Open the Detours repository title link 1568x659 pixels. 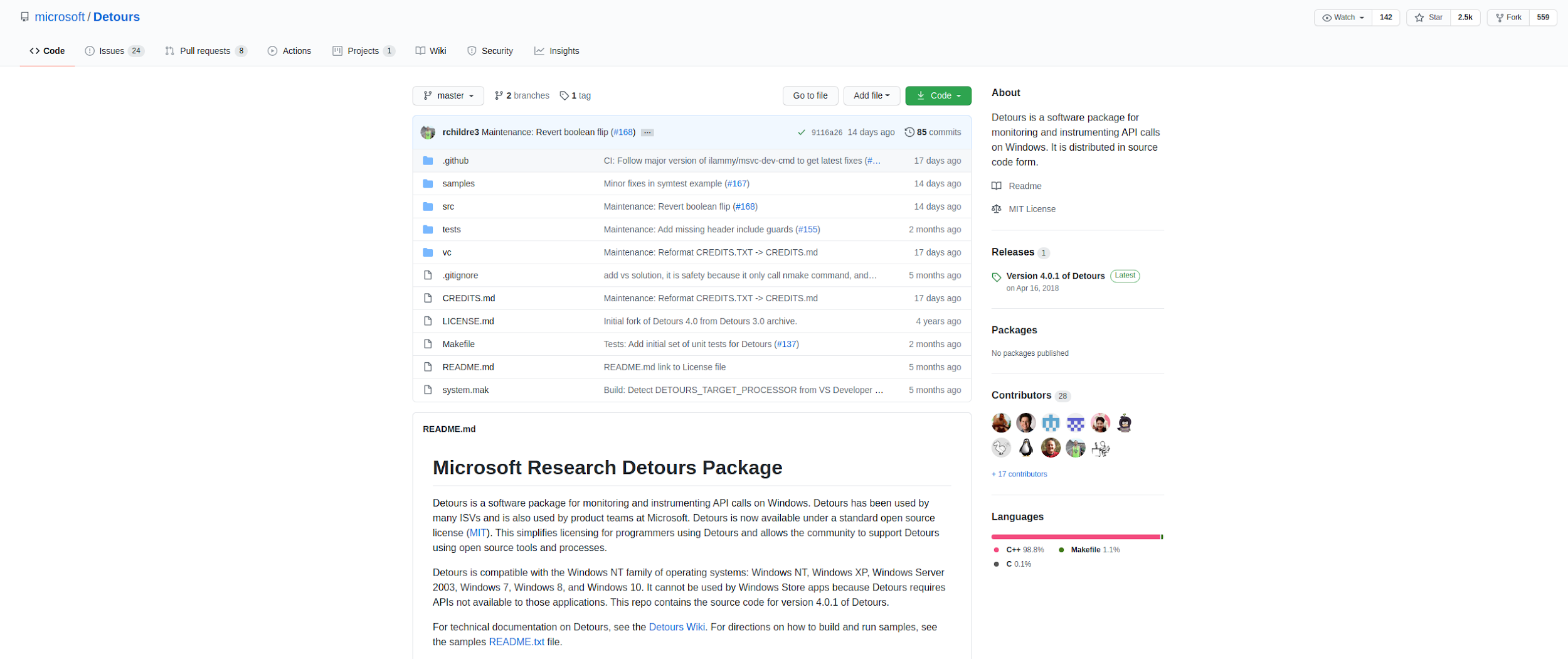(117, 17)
